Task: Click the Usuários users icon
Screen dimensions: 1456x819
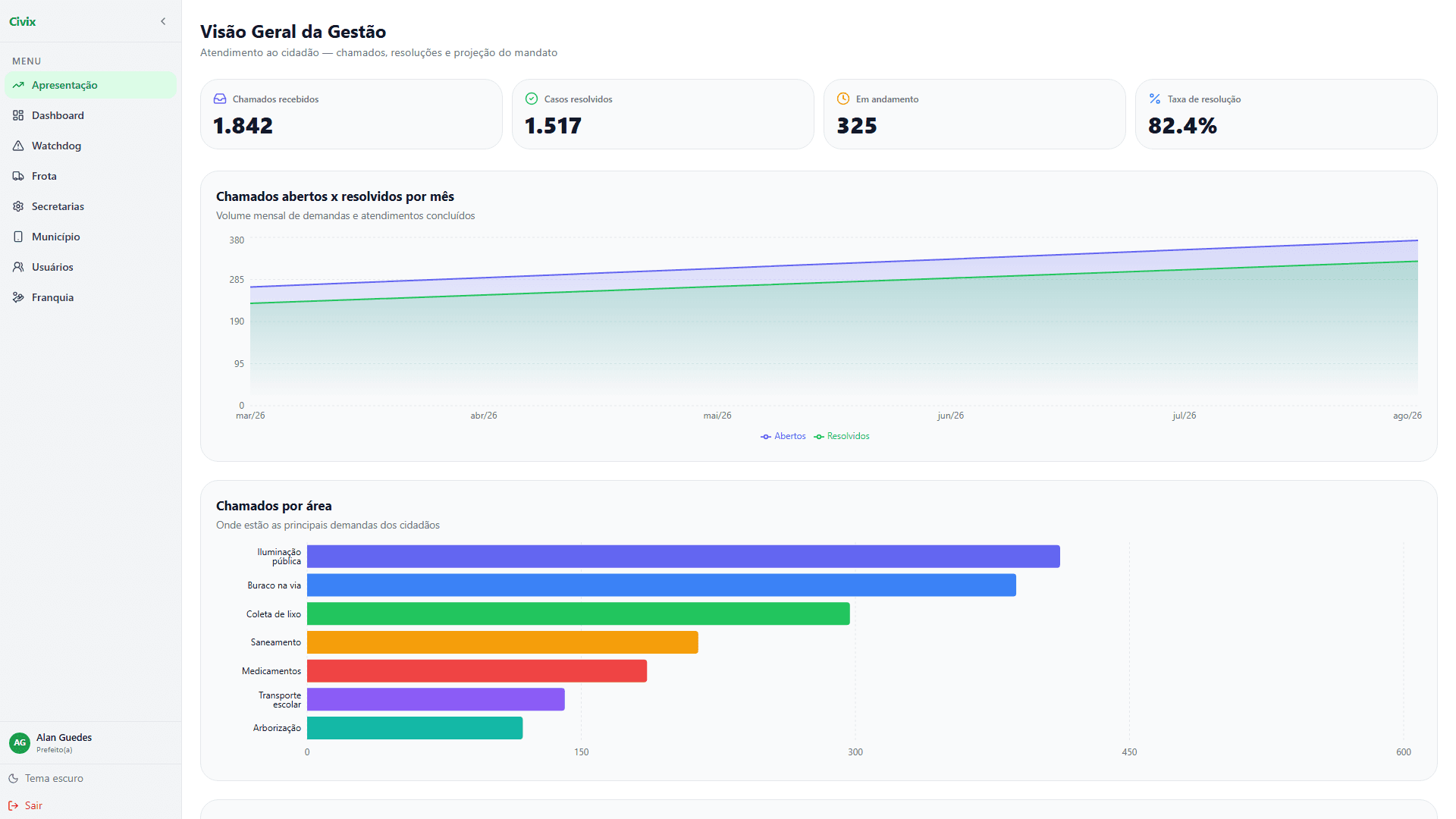Action: [x=18, y=267]
